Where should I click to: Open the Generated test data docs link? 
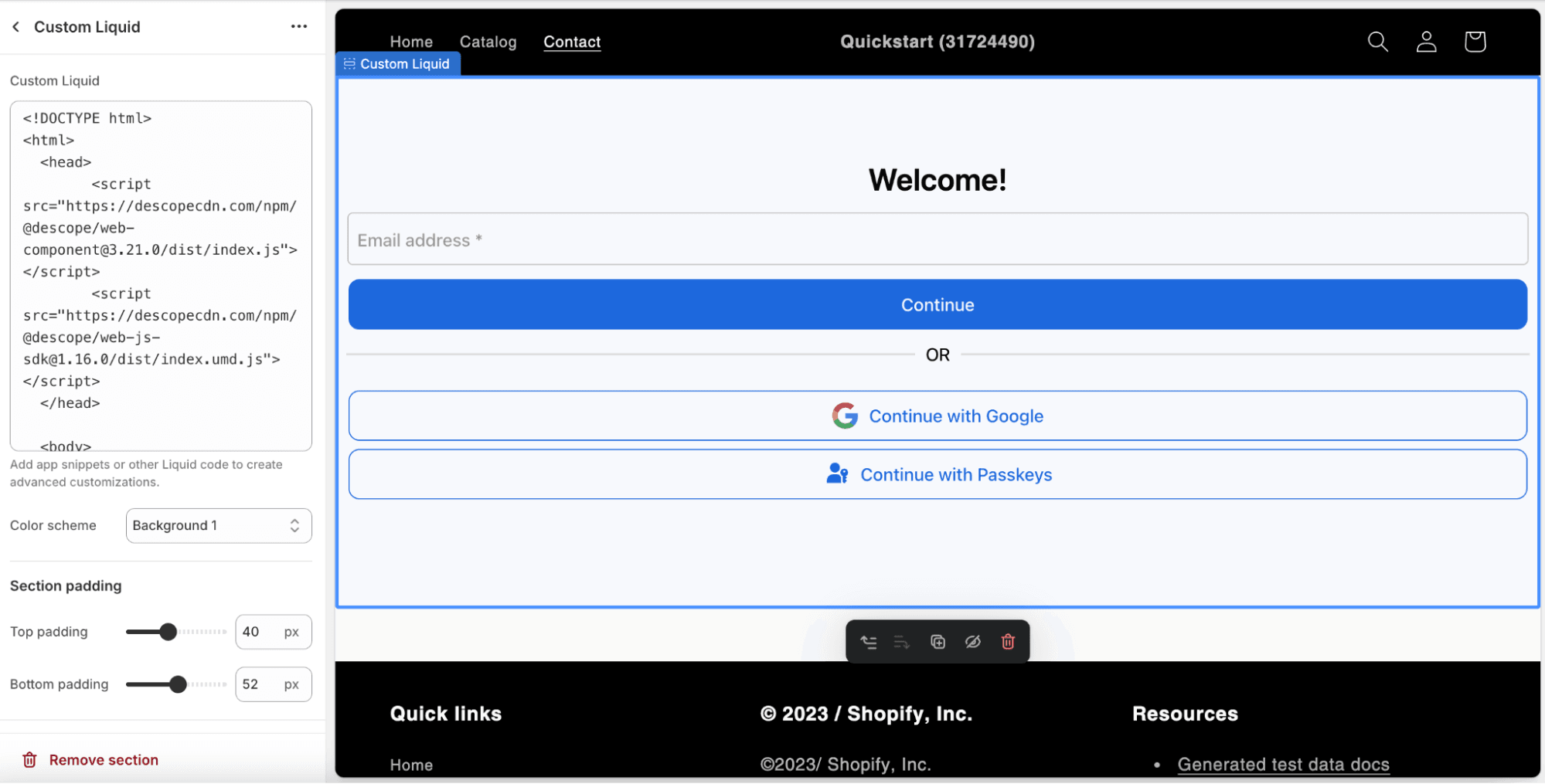coord(1283,765)
